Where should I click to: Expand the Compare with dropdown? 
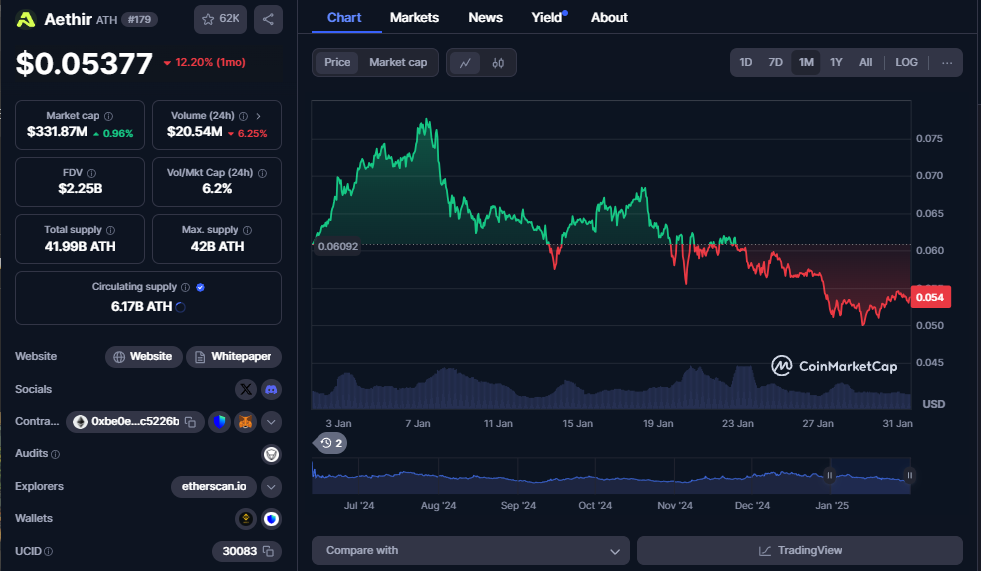[470, 550]
